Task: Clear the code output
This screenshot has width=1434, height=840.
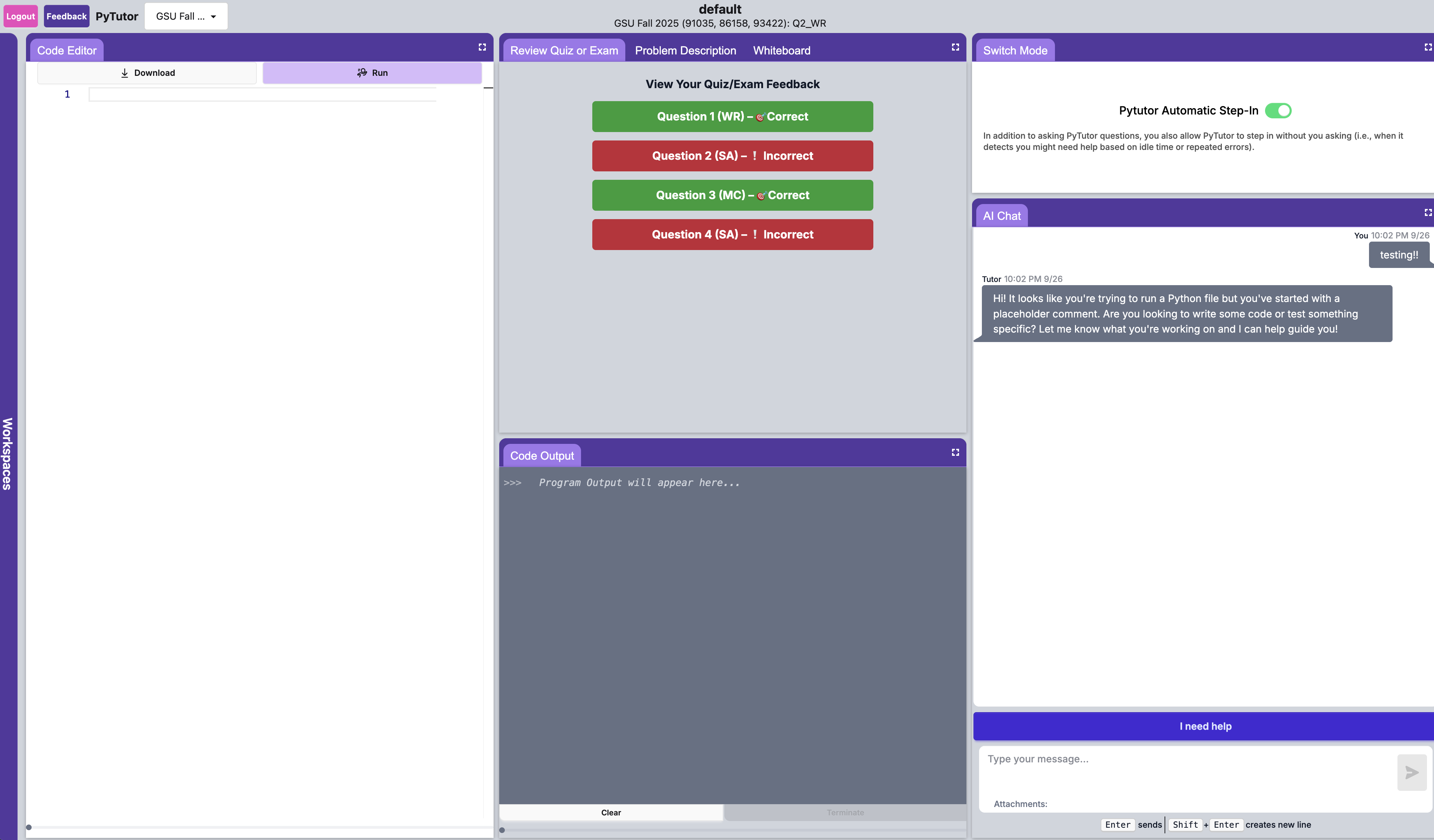Action: (611, 812)
